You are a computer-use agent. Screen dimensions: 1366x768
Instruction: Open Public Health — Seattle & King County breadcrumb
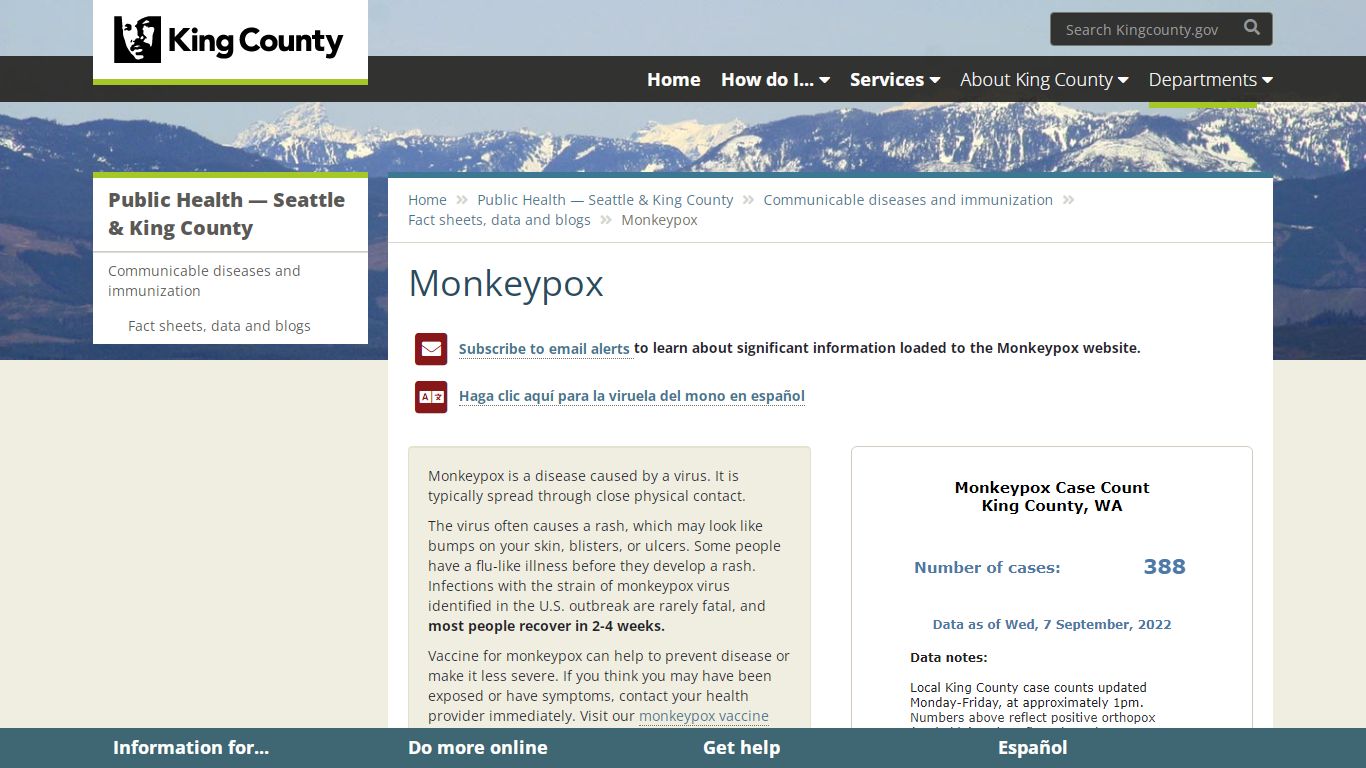pyautogui.click(x=605, y=200)
